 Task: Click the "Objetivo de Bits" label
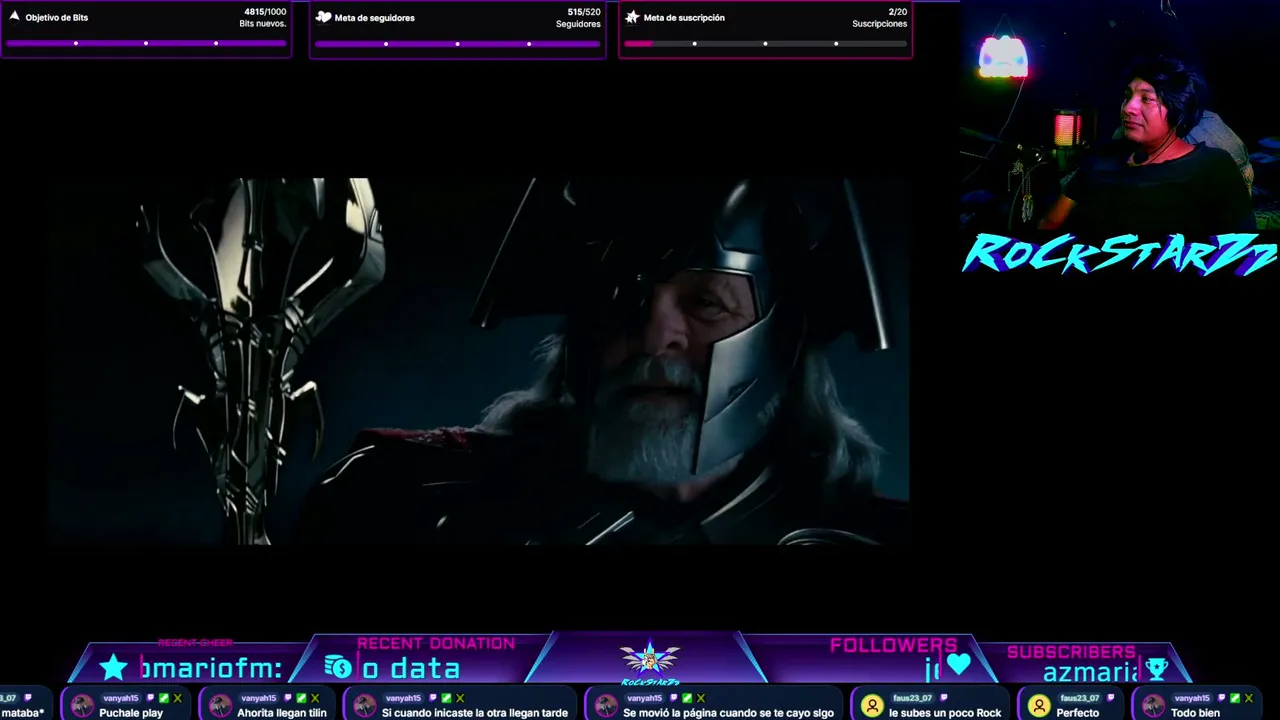(x=57, y=18)
